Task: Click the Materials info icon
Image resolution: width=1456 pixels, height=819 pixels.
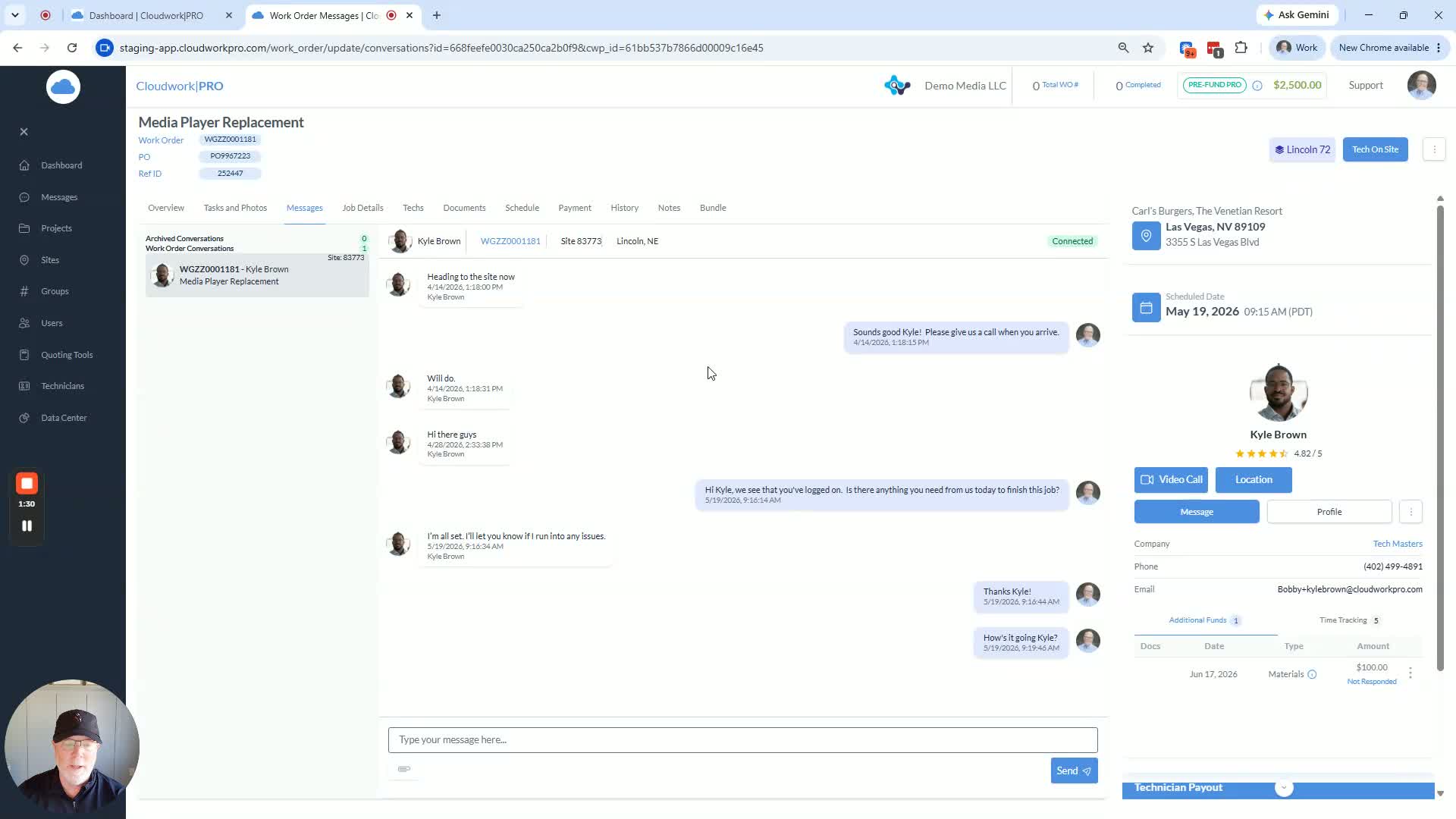Action: pos(1312,674)
